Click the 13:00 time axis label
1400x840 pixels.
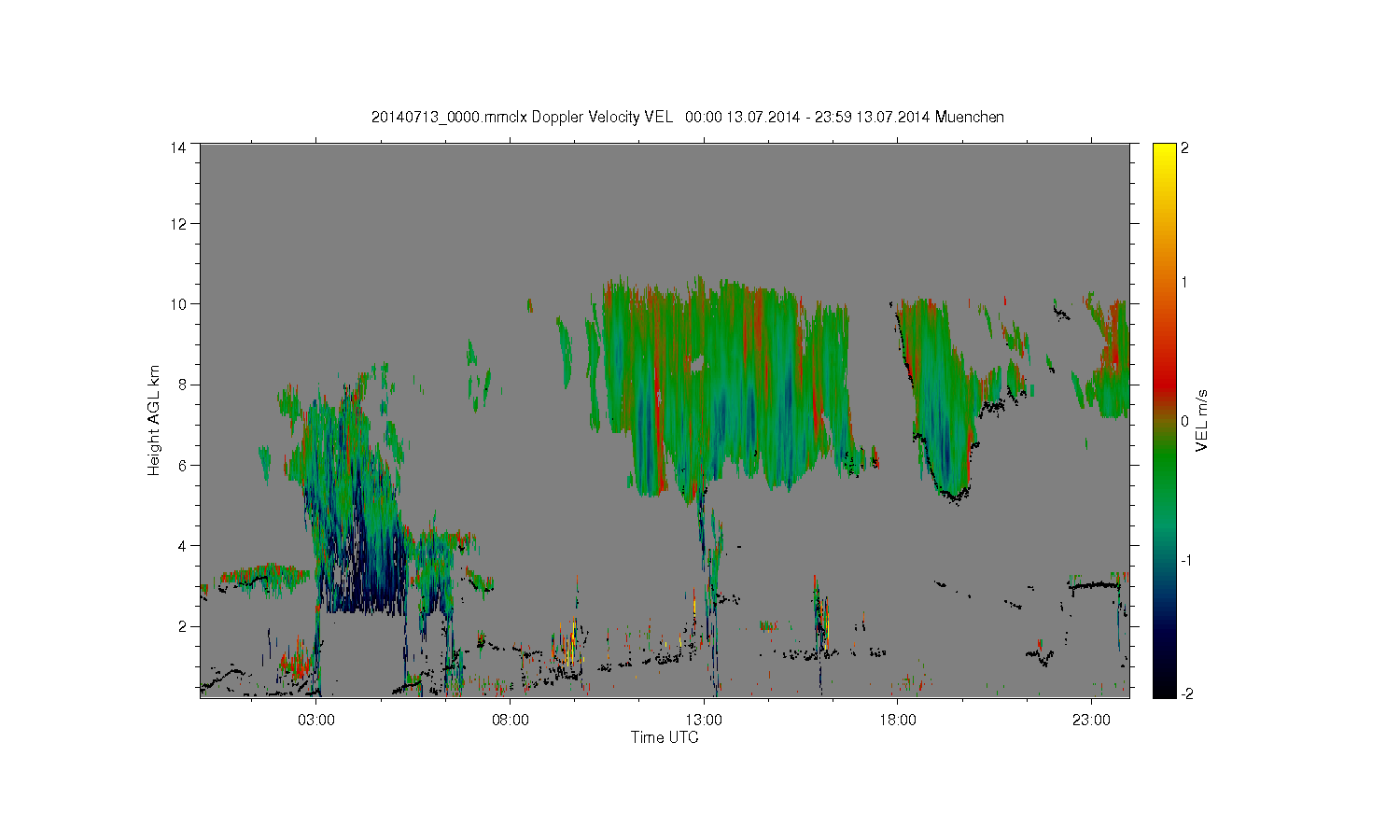coord(704,720)
